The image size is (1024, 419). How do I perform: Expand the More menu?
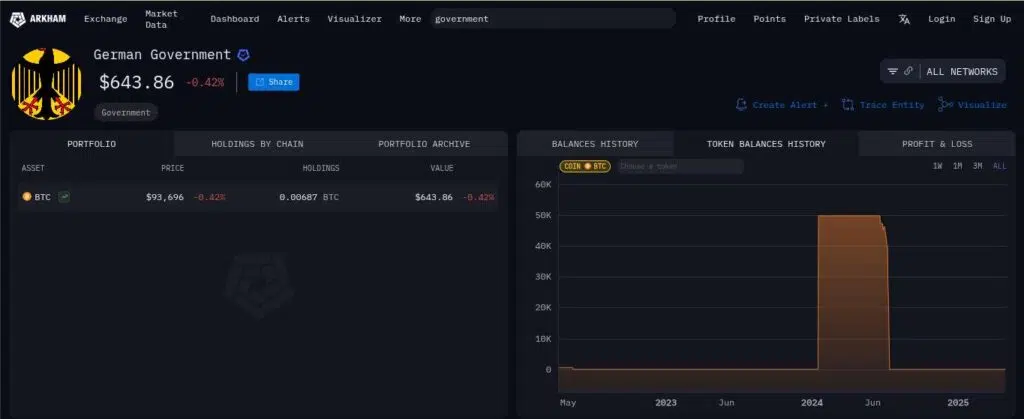(x=410, y=19)
